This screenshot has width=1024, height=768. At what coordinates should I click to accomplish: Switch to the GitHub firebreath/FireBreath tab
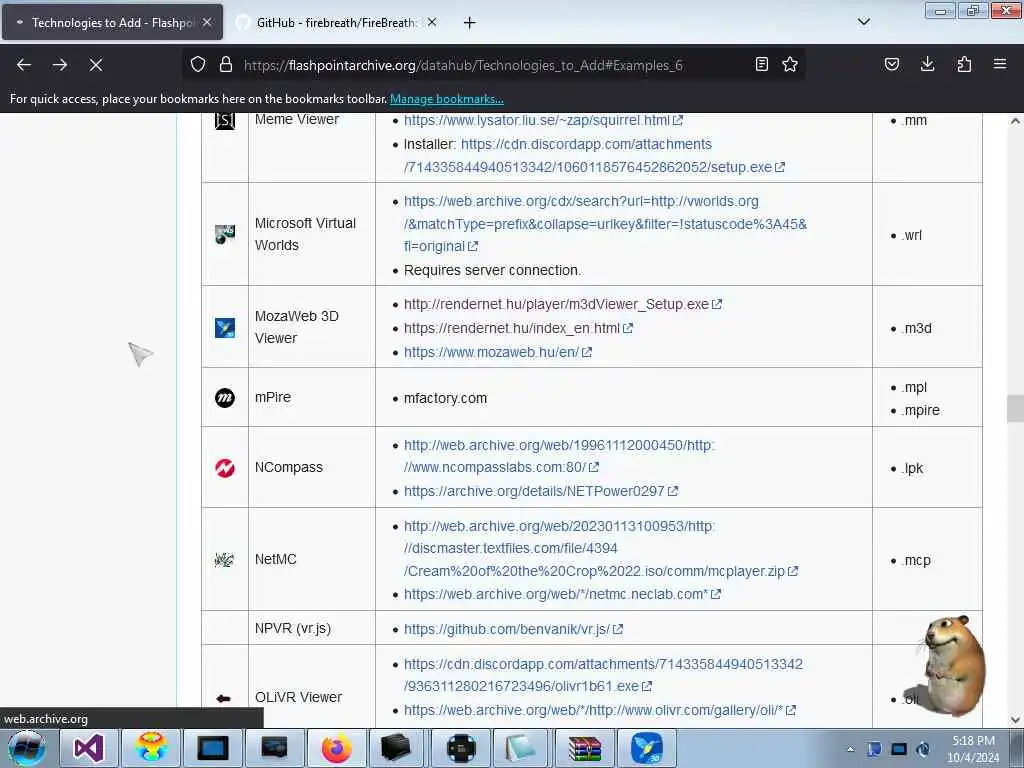(336, 23)
